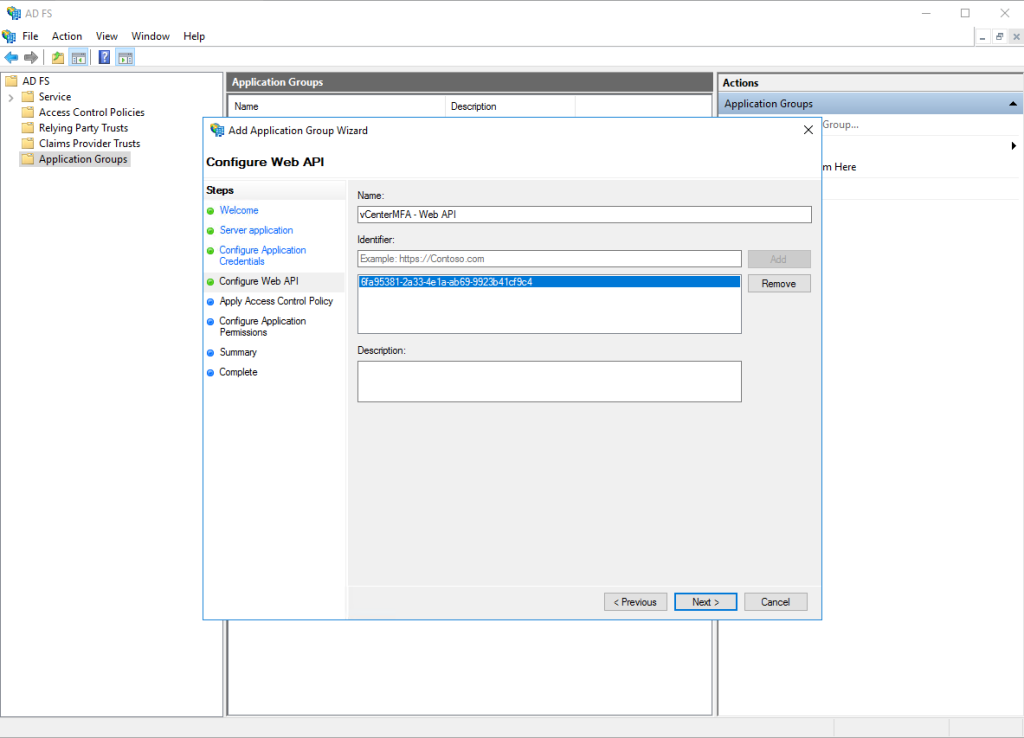Click the Up One Level folder icon
The image size is (1024, 738).
(58, 57)
